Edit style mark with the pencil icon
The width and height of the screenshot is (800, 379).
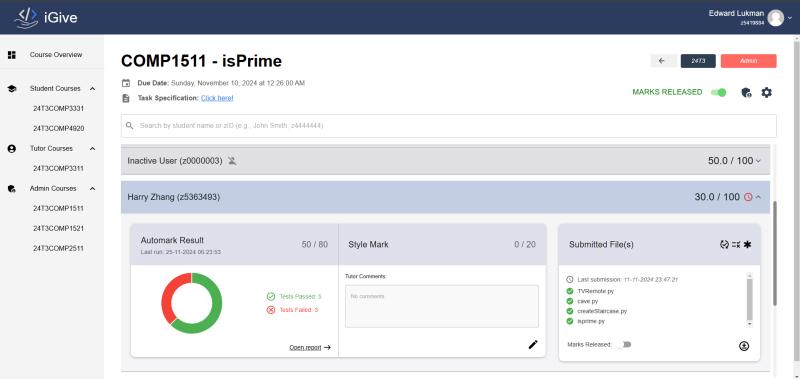[533, 345]
